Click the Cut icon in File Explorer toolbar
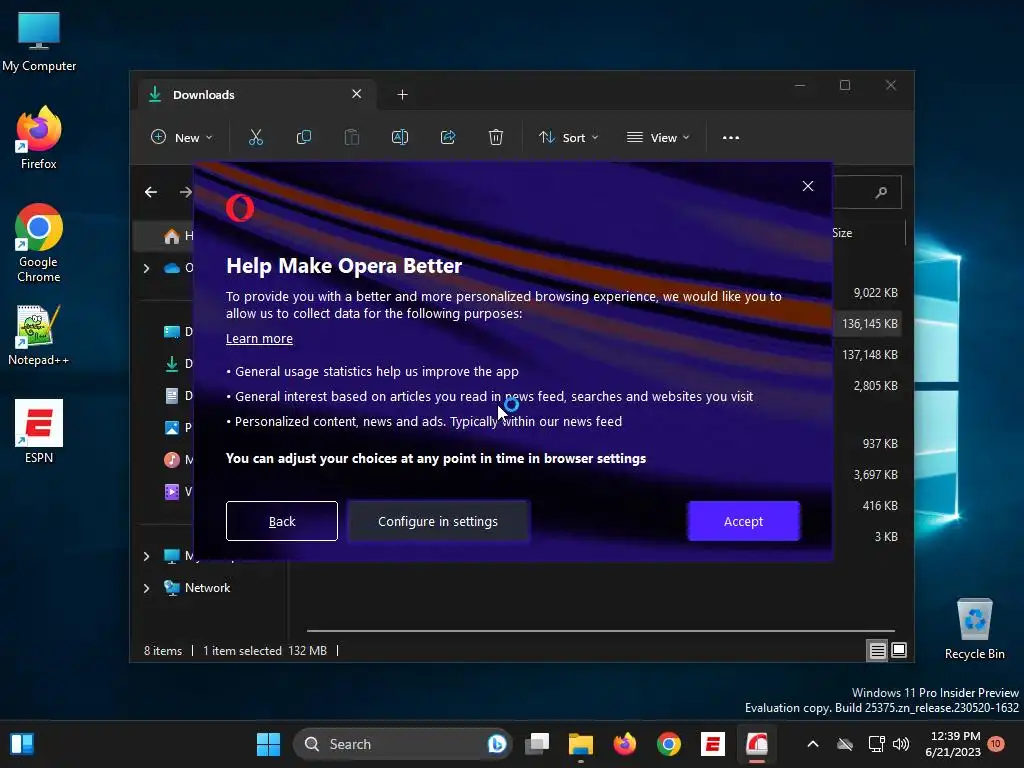Screen dimensions: 1024x768 point(255,137)
